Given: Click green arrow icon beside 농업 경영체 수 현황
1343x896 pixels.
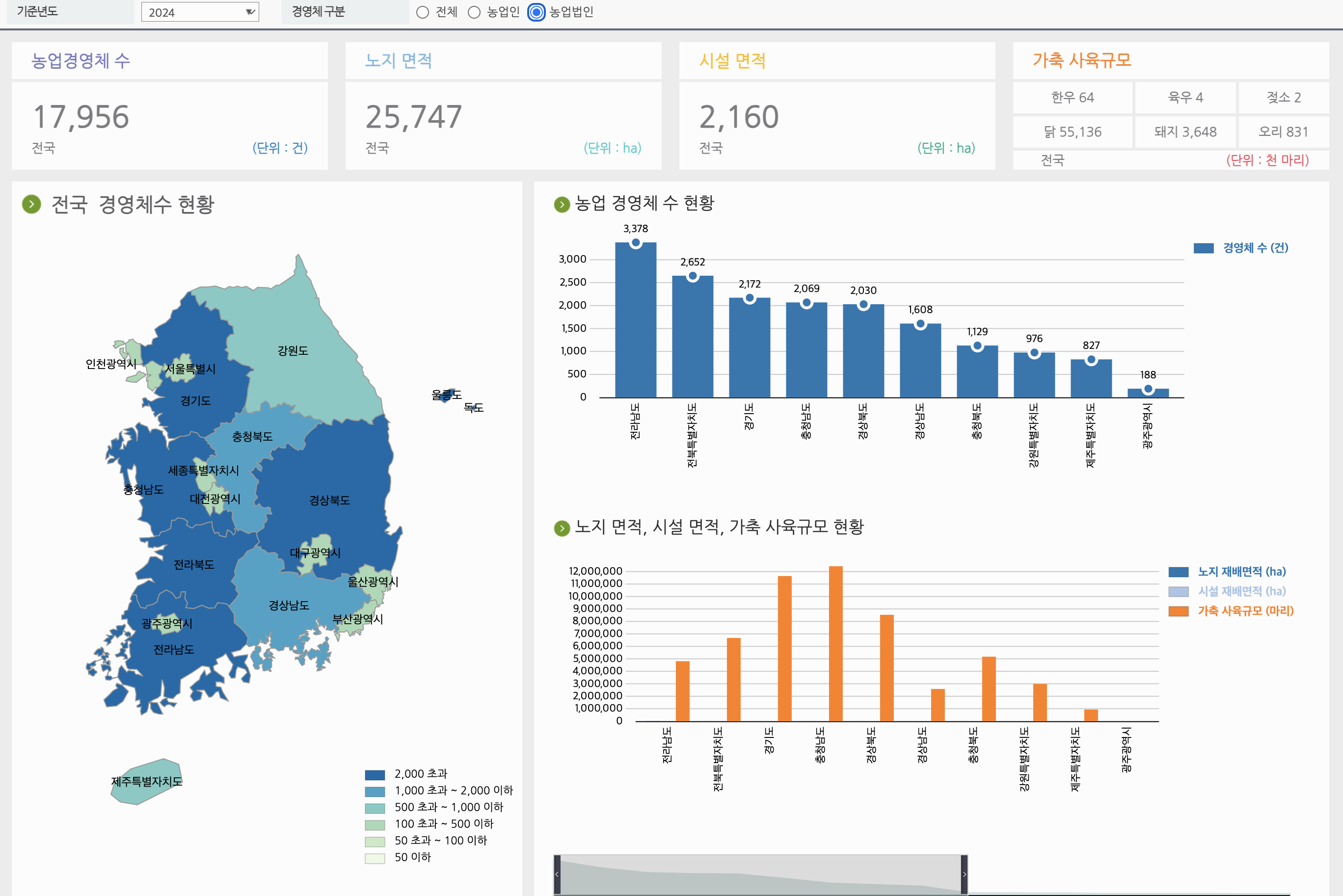Looking at the screenshot, I should (x=562, y=204).
